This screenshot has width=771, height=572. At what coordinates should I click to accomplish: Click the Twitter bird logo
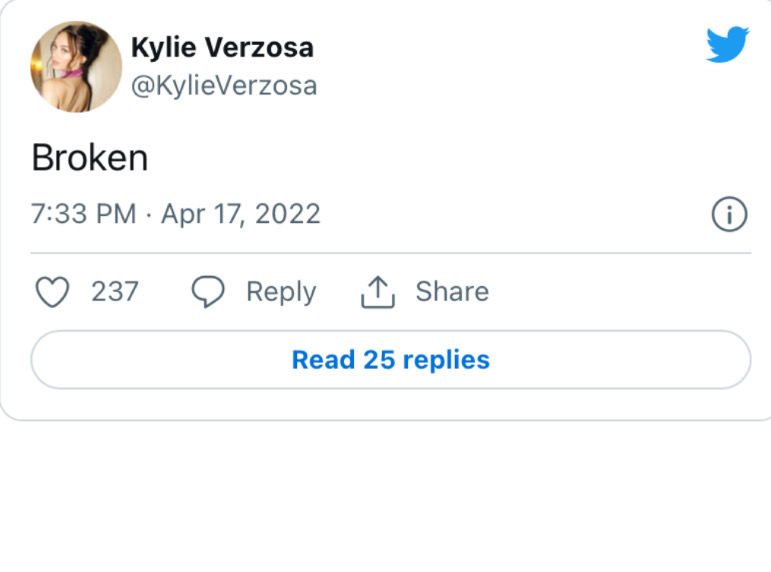coord(727,45)
